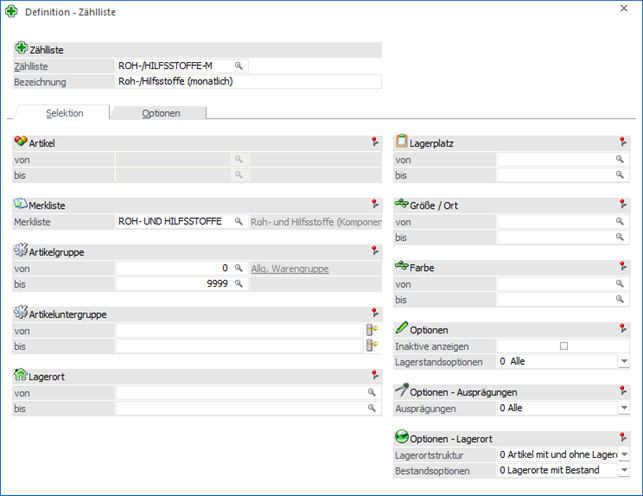The width and height of the screenshot is (643, 496).
Task: Open the Bestandsoptionen dropdown
Action: tap(623, 471)
